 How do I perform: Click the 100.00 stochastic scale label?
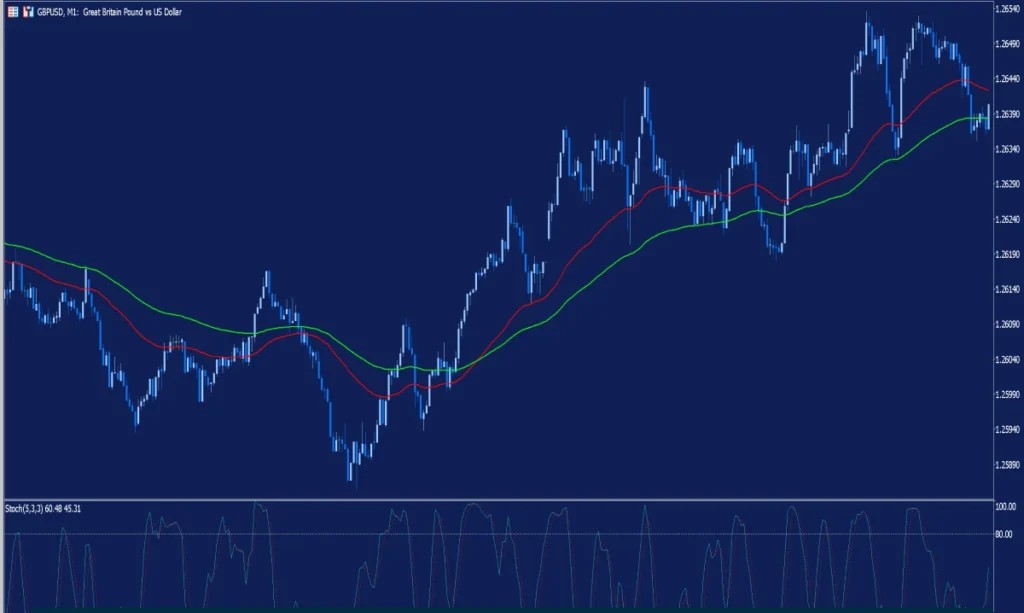(1004, 508)
